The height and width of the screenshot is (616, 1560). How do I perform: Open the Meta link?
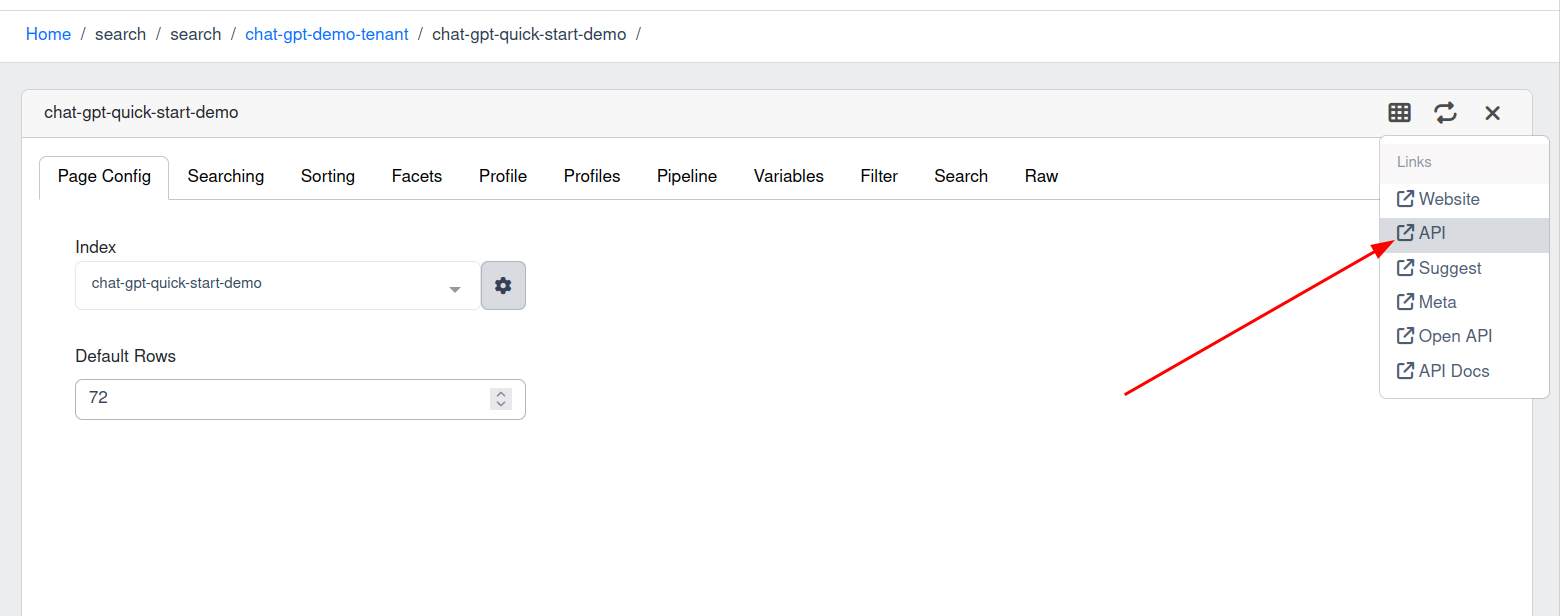(x=1464, y=302)
